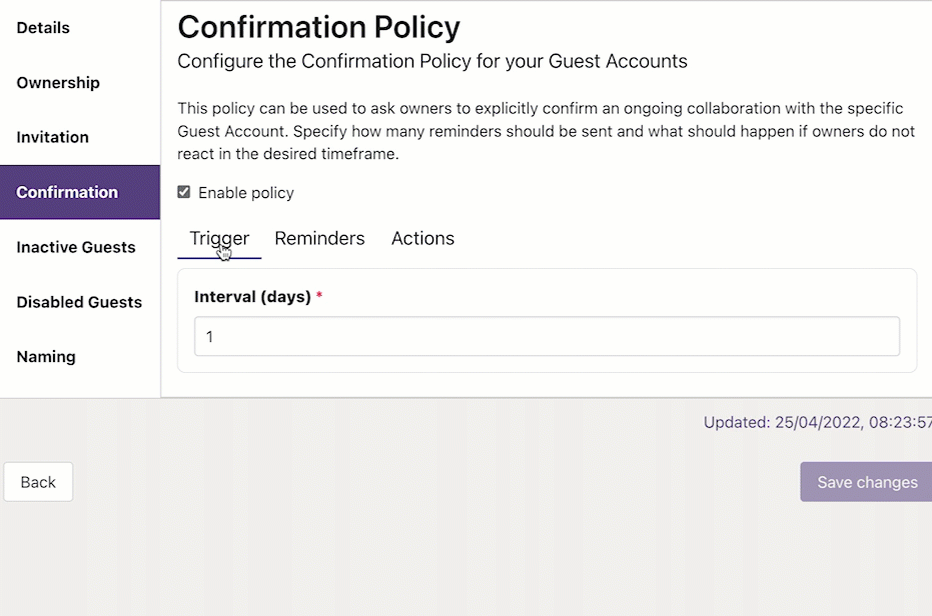Switch to the Actions tab
Screen dimensions: 932x616
coord(422,238)
